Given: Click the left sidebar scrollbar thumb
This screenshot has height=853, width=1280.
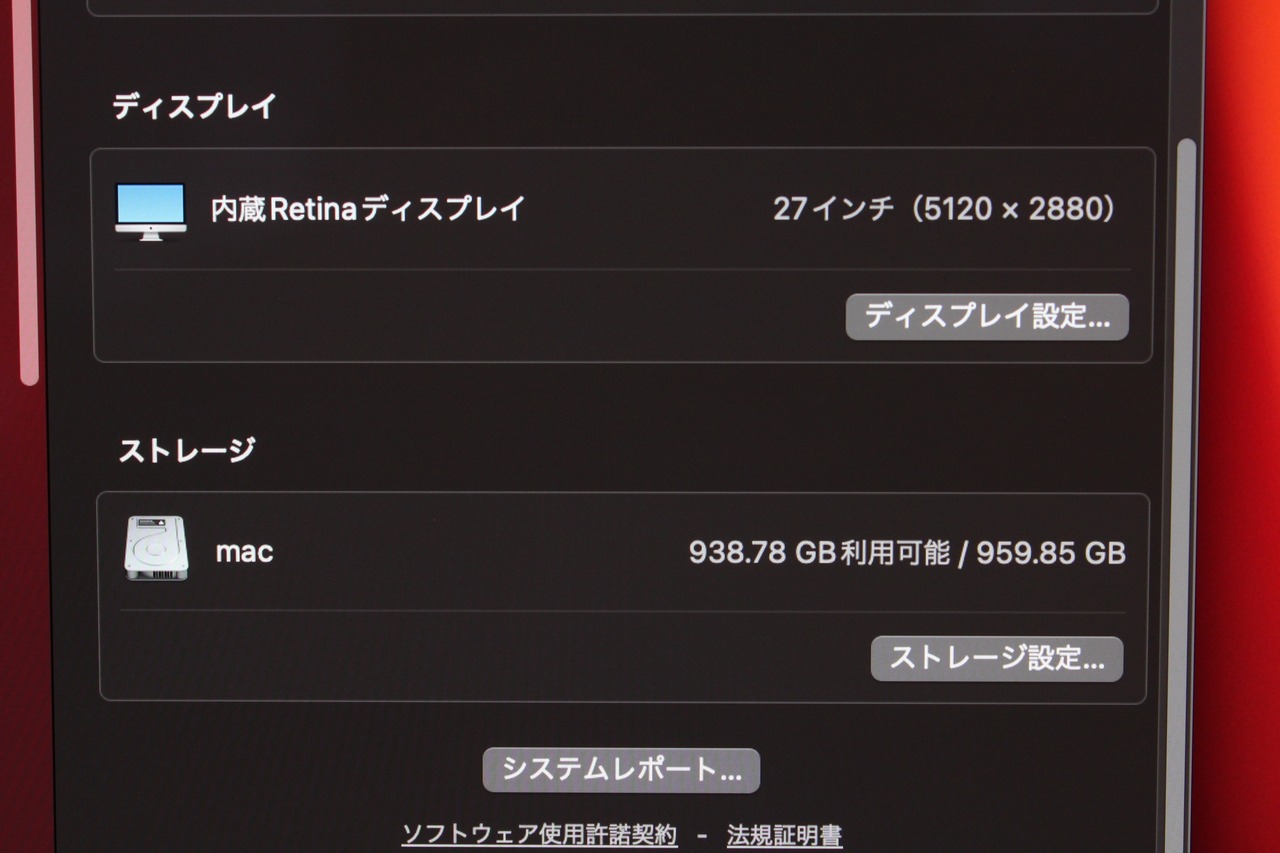Looking at the screenshot, I should point(28,190).
